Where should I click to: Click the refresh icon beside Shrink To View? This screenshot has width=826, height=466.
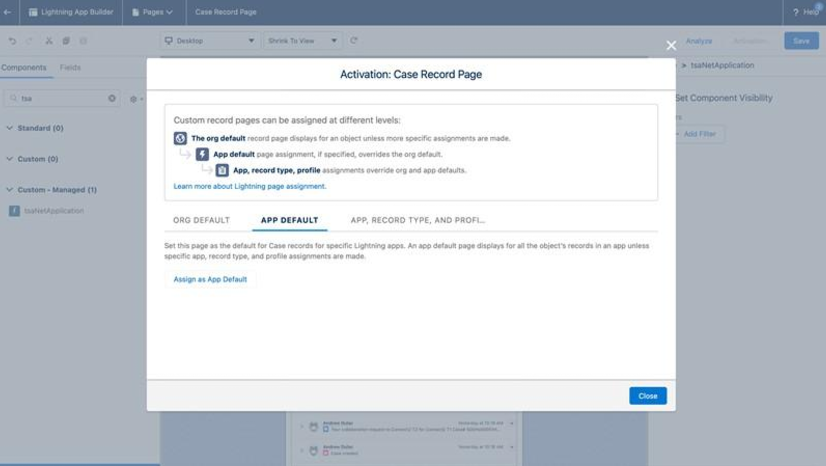pos(354,41)
